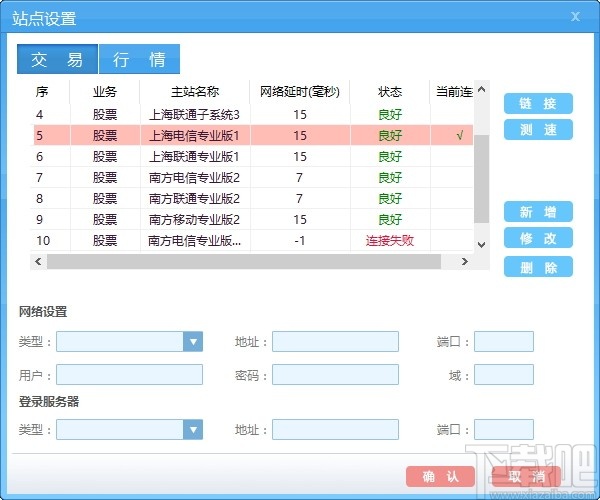Screen dimensions: 600x500
Task: Focus the 域 input field
Action: point(504,374)
